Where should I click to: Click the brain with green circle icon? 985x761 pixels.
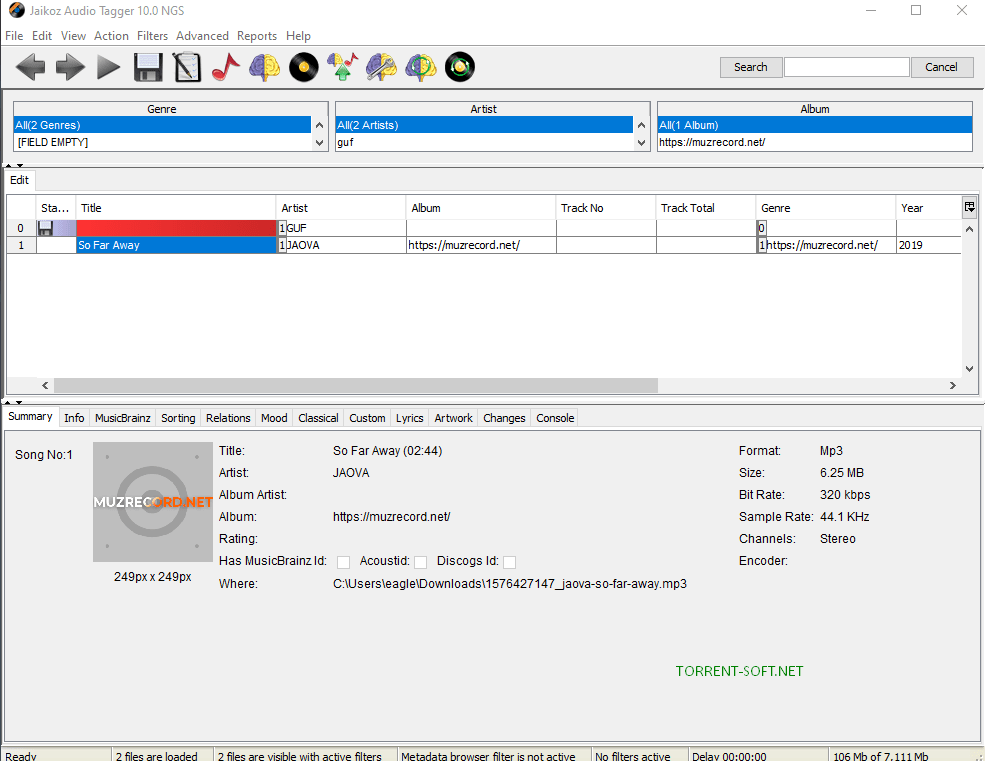coord(421,67)
